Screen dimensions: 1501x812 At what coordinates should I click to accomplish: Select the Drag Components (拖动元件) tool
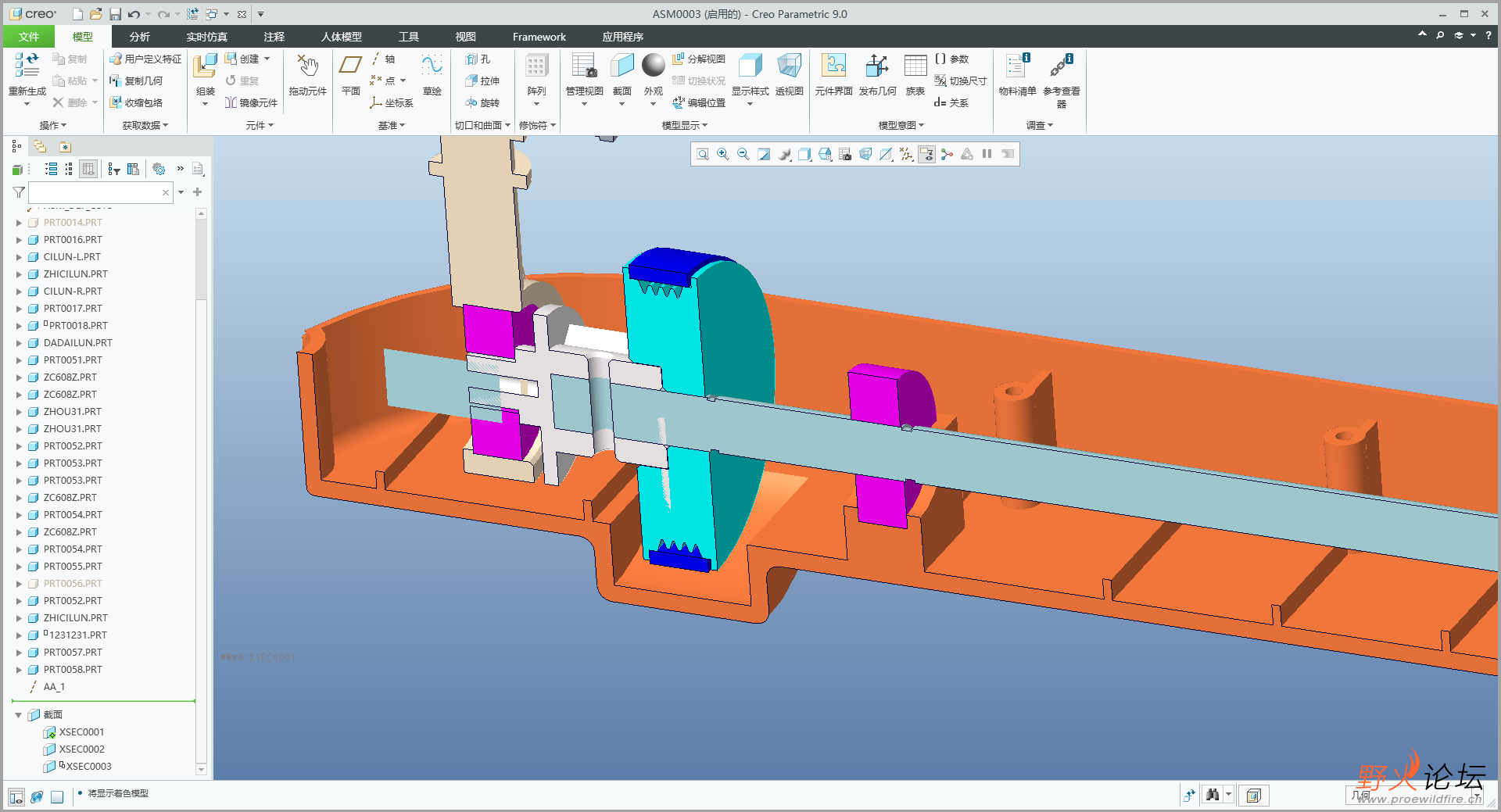[x=307, y=67]
